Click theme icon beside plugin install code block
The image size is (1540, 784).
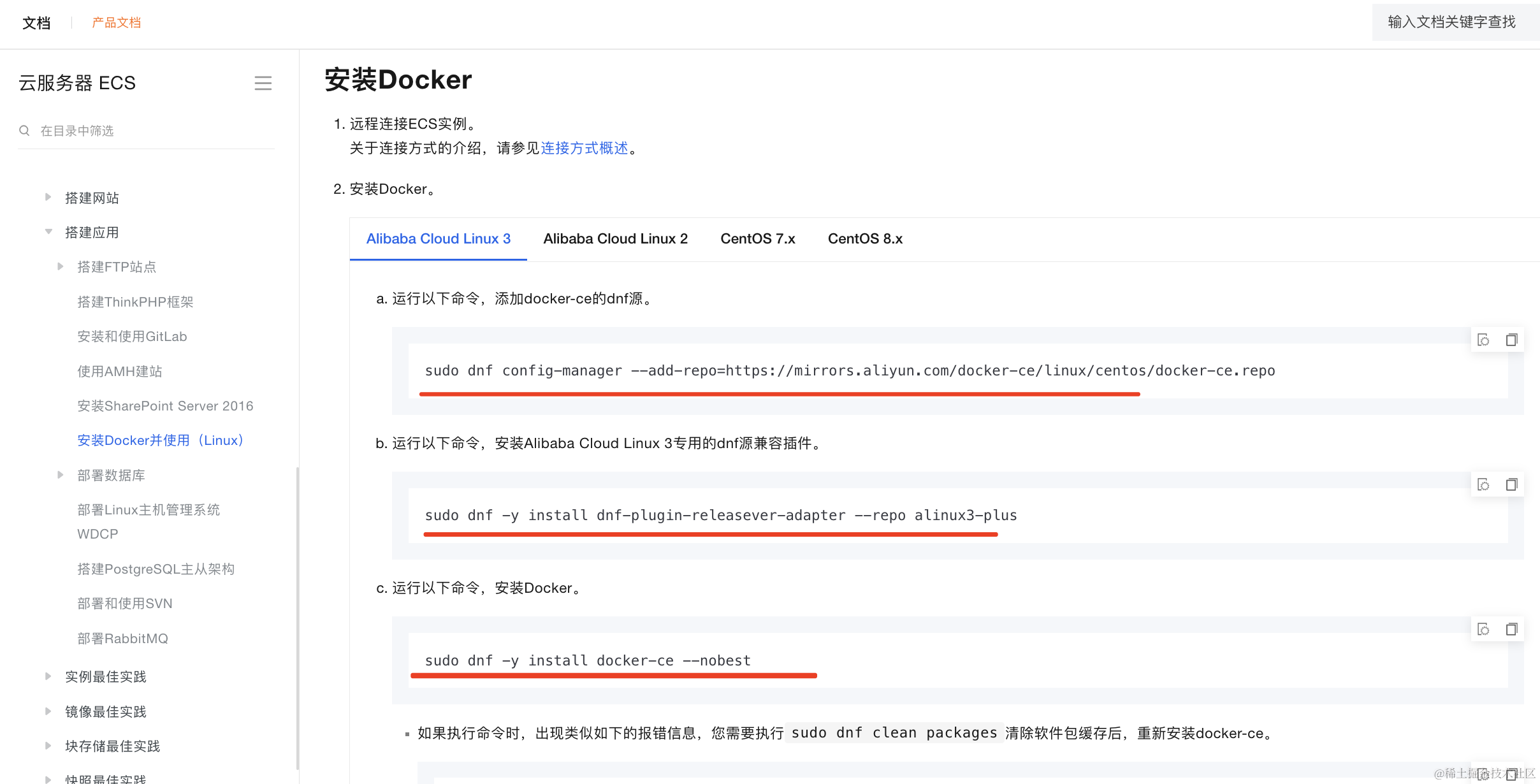(1483, 484)
